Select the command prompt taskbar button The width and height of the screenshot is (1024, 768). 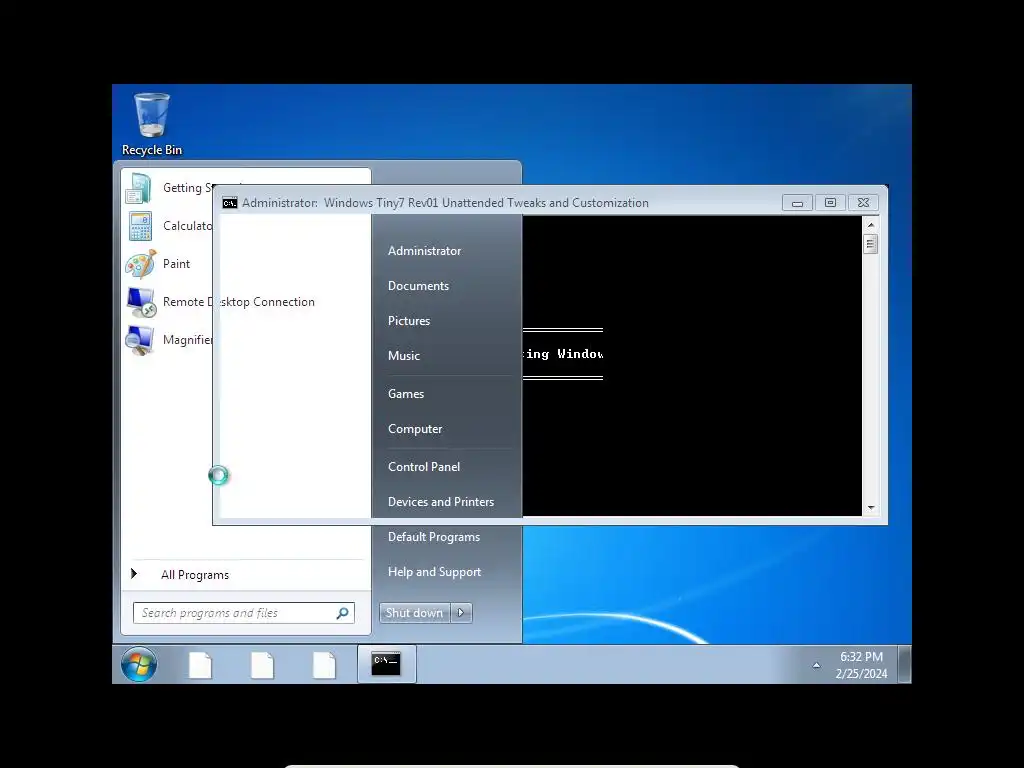(386, 664)
